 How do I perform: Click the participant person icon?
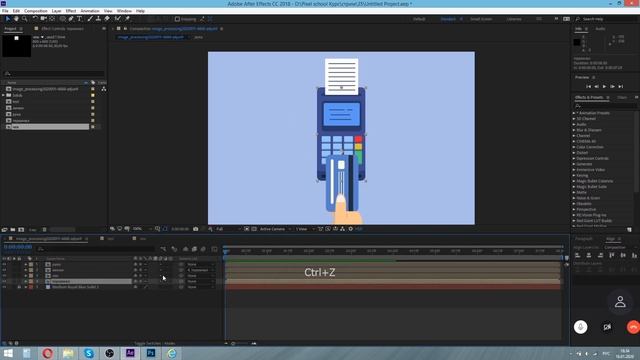[x=620, y=302]
